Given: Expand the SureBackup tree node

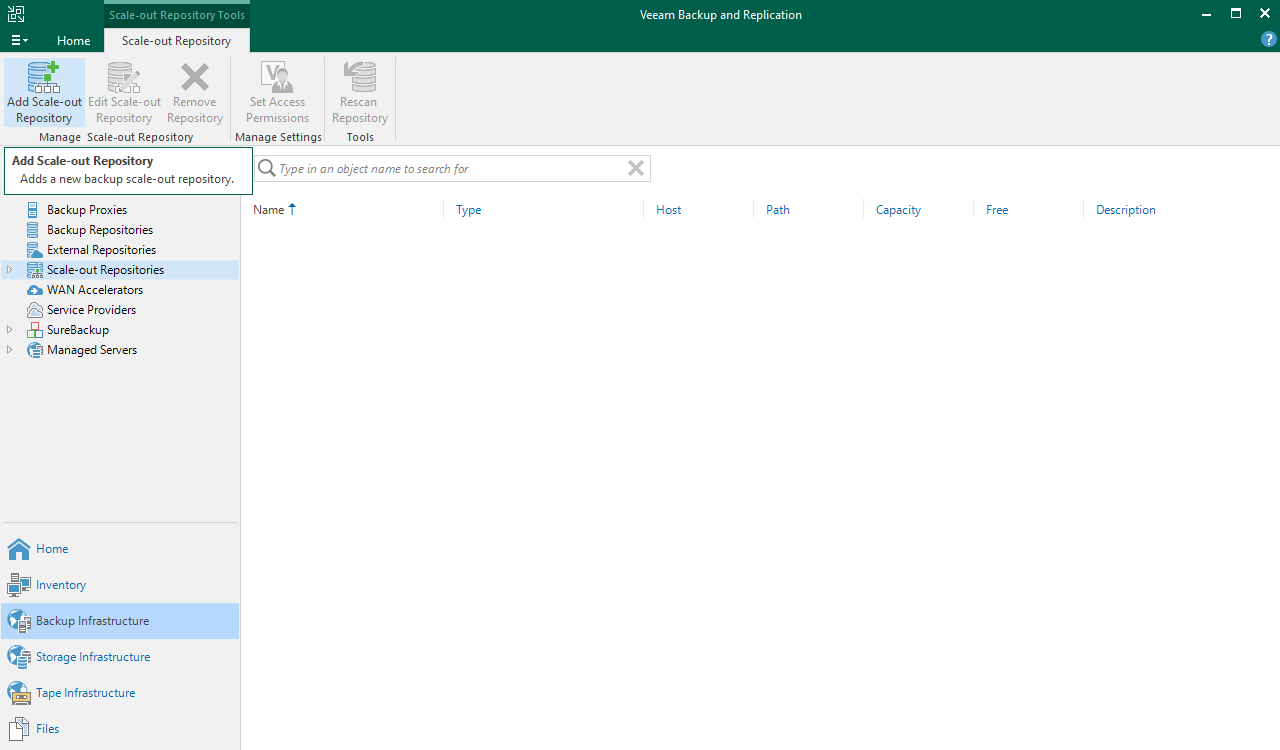Looking at the screenshot, I should click(10, 330).
